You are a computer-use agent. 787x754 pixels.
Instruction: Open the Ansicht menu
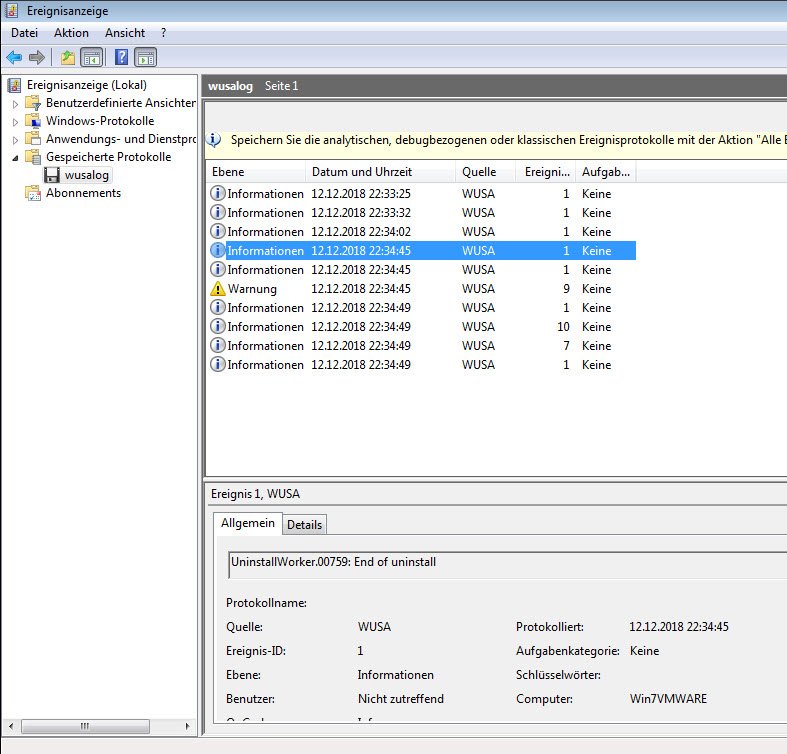(x=125, y=33)
